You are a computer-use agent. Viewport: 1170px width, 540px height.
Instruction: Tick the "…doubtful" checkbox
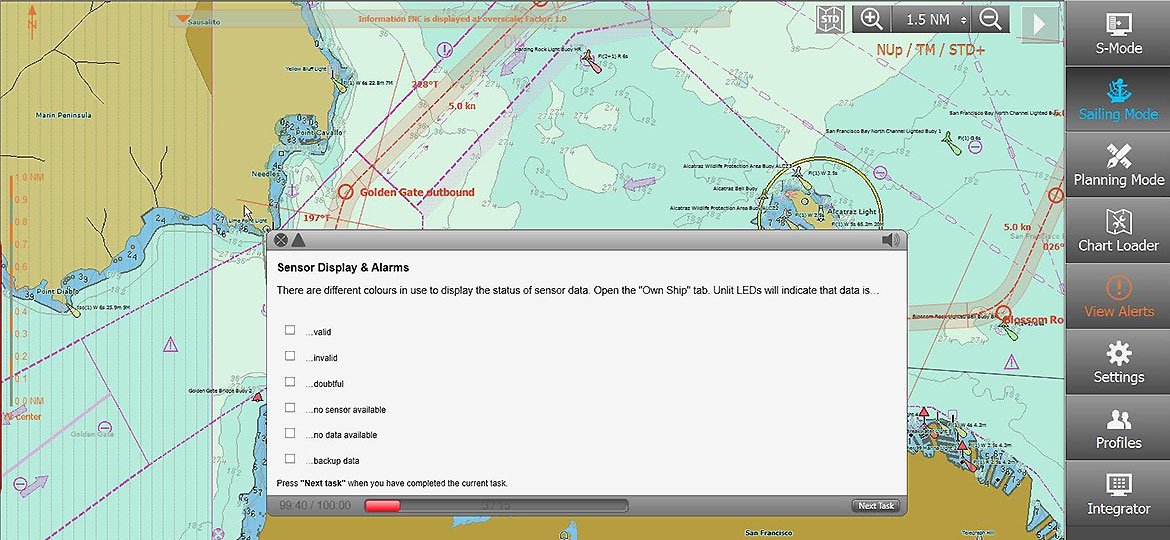point(290,382)
